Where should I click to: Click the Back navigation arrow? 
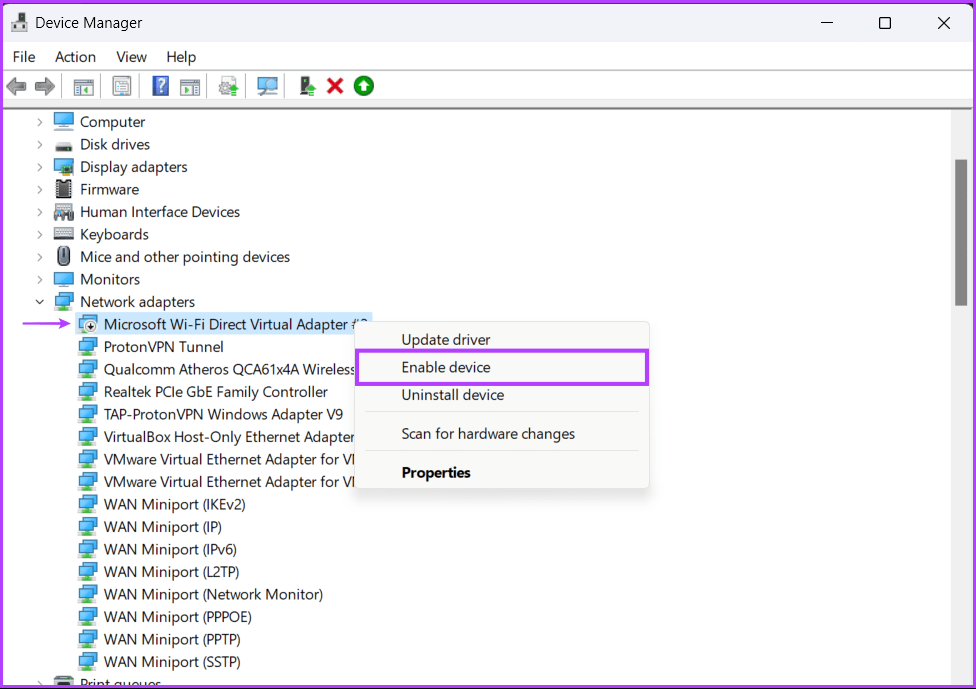coord(16,86)
